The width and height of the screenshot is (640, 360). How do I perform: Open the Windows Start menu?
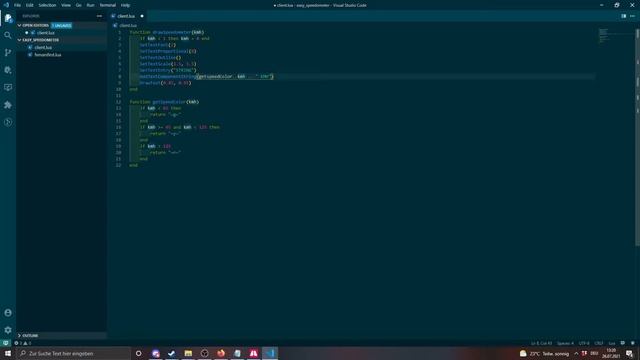tap(8, 353)
